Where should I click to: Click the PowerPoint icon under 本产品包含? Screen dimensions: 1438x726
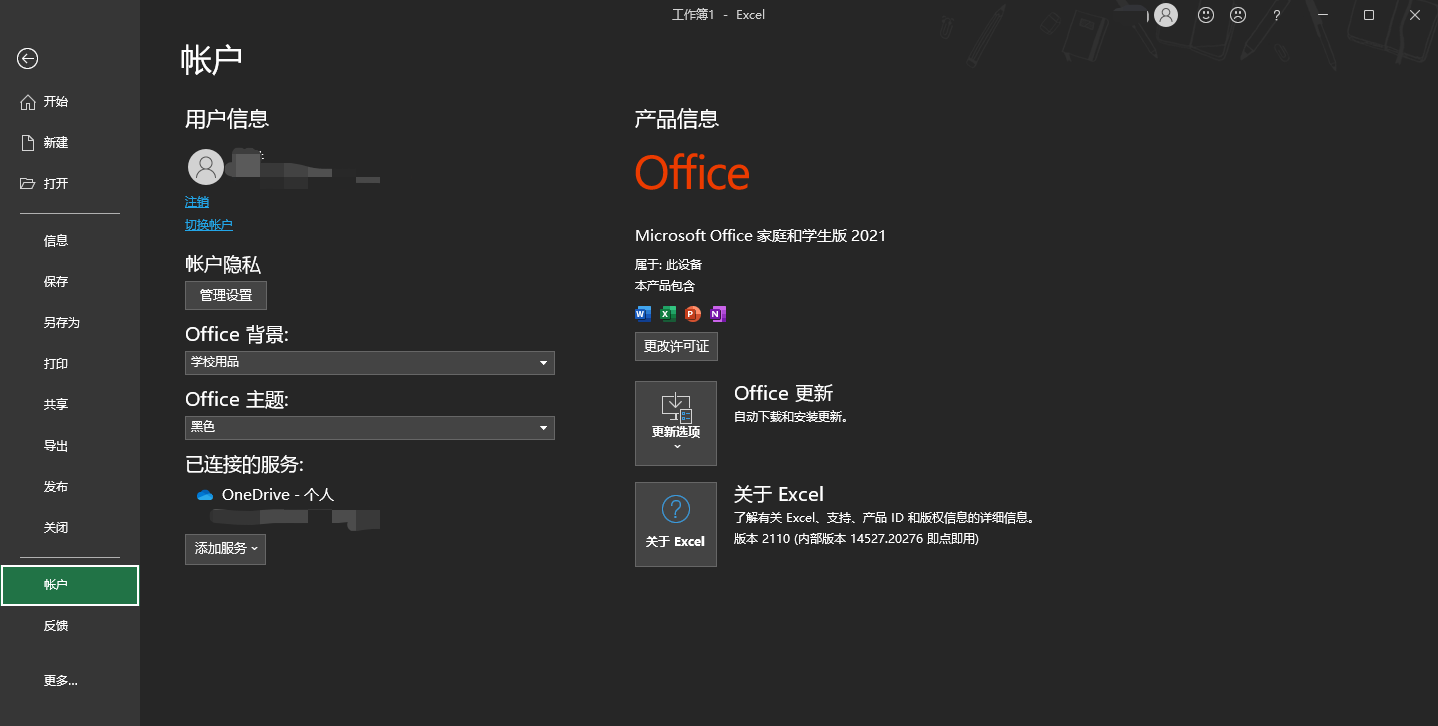(693, 314)
